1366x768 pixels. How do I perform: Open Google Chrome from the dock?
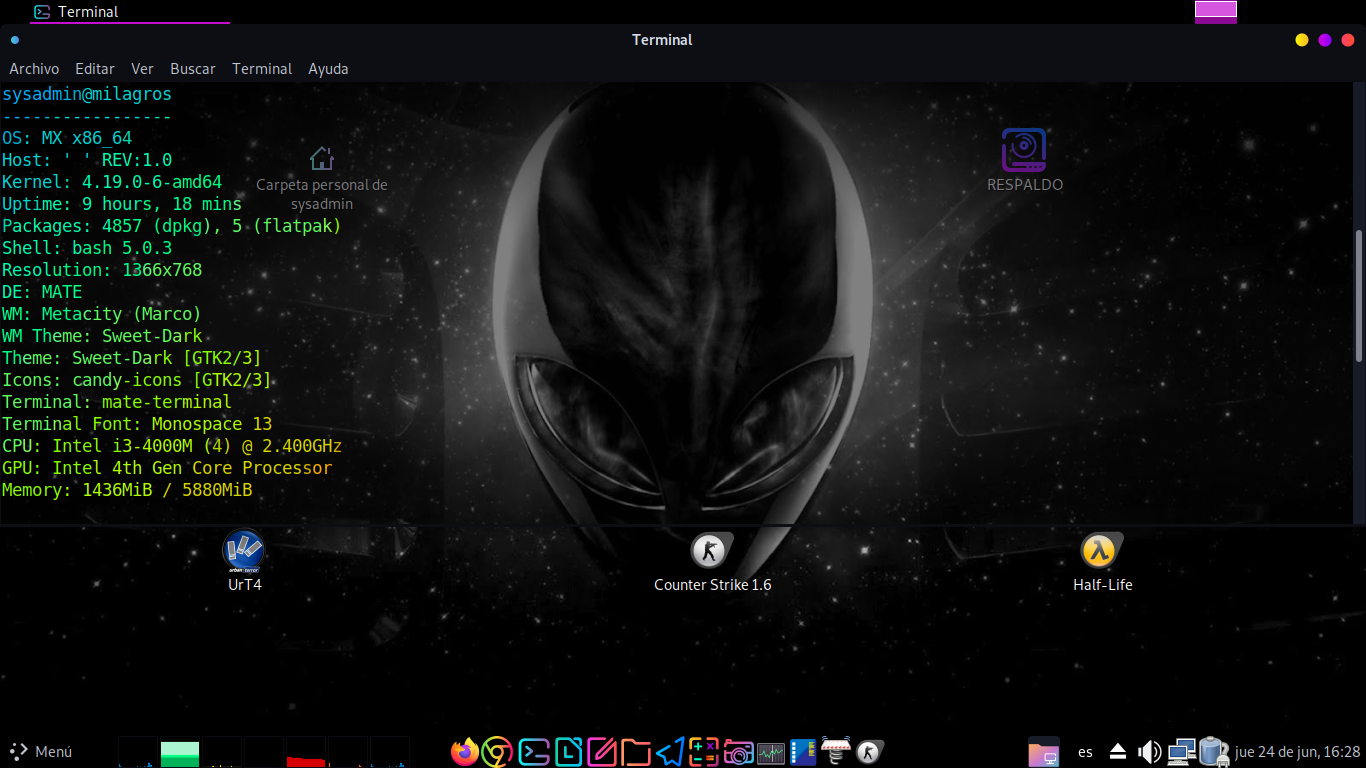[x=497, y=752]
